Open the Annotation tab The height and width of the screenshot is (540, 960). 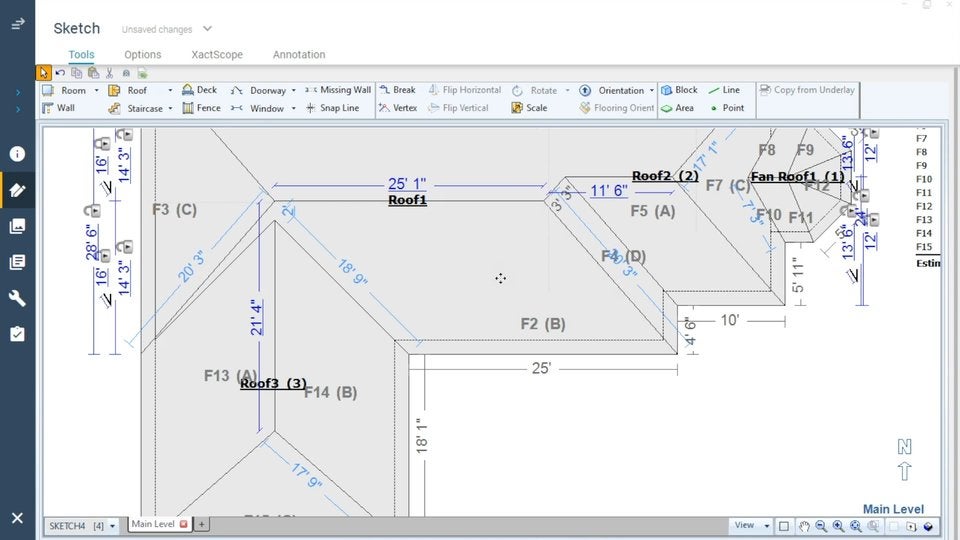[x=298, y=55]
